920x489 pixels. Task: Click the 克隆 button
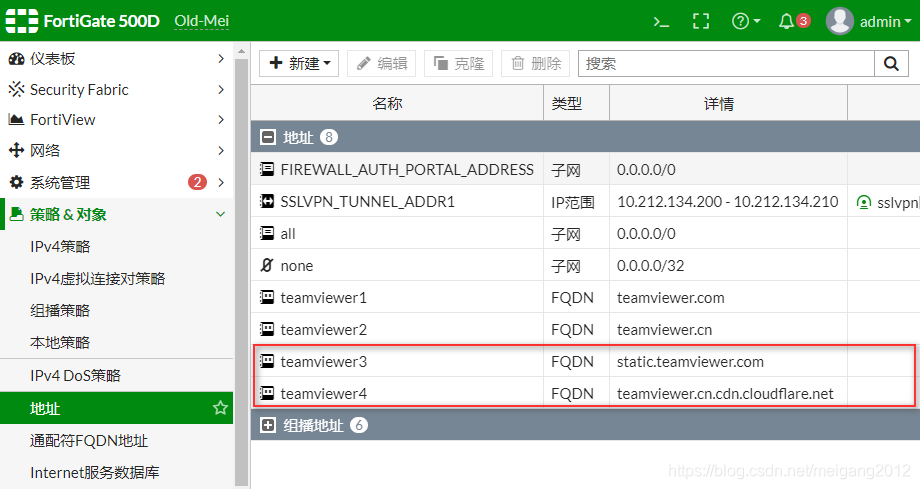point(458,63)
